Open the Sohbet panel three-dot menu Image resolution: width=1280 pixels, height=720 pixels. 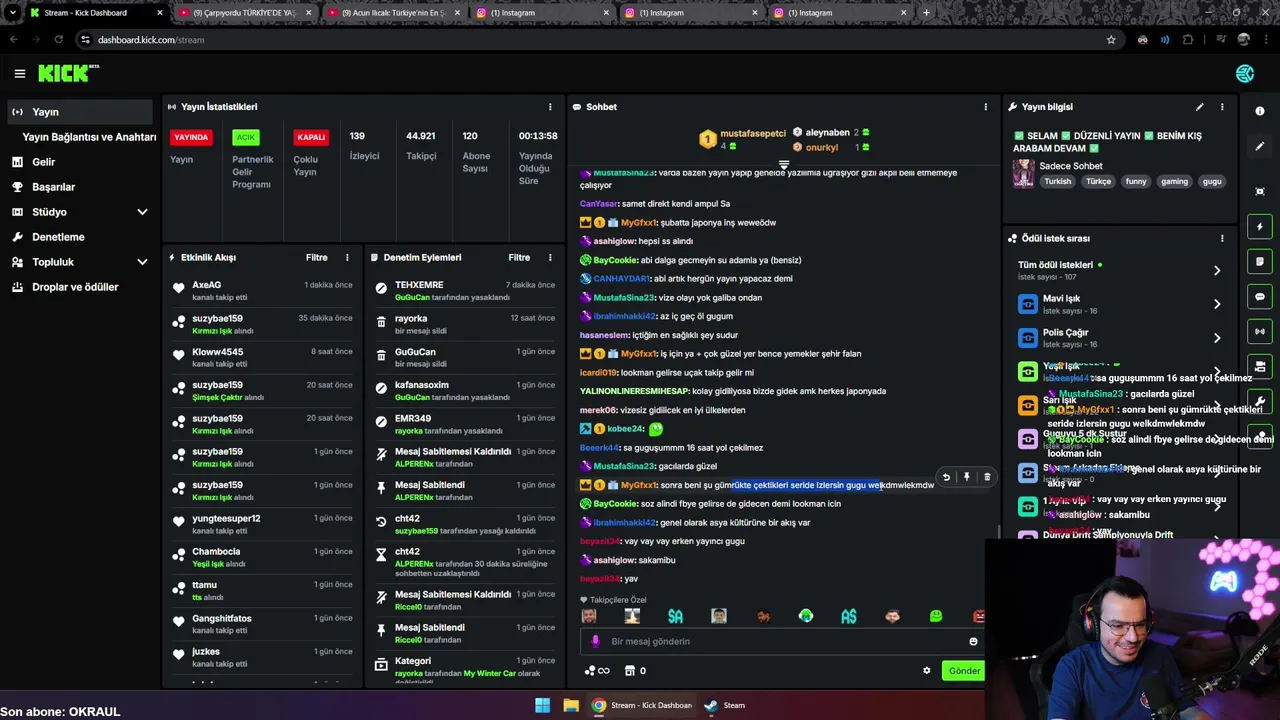pos(985,107)
